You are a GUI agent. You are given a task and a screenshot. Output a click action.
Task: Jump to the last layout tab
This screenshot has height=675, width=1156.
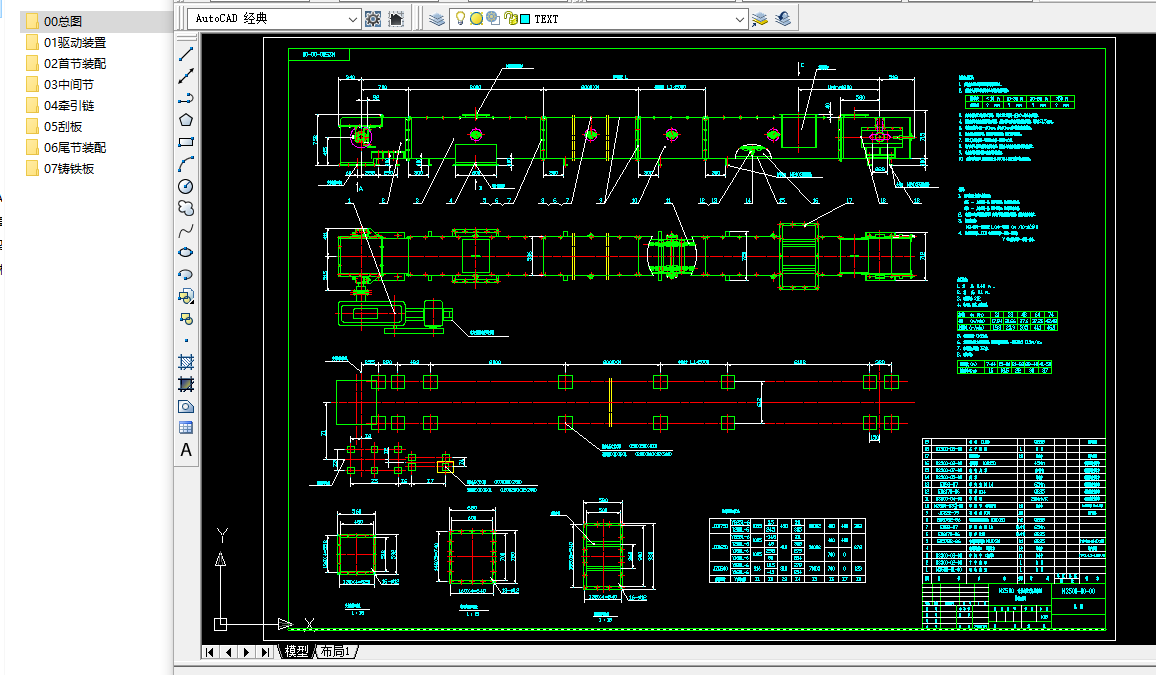click(265, 652)
